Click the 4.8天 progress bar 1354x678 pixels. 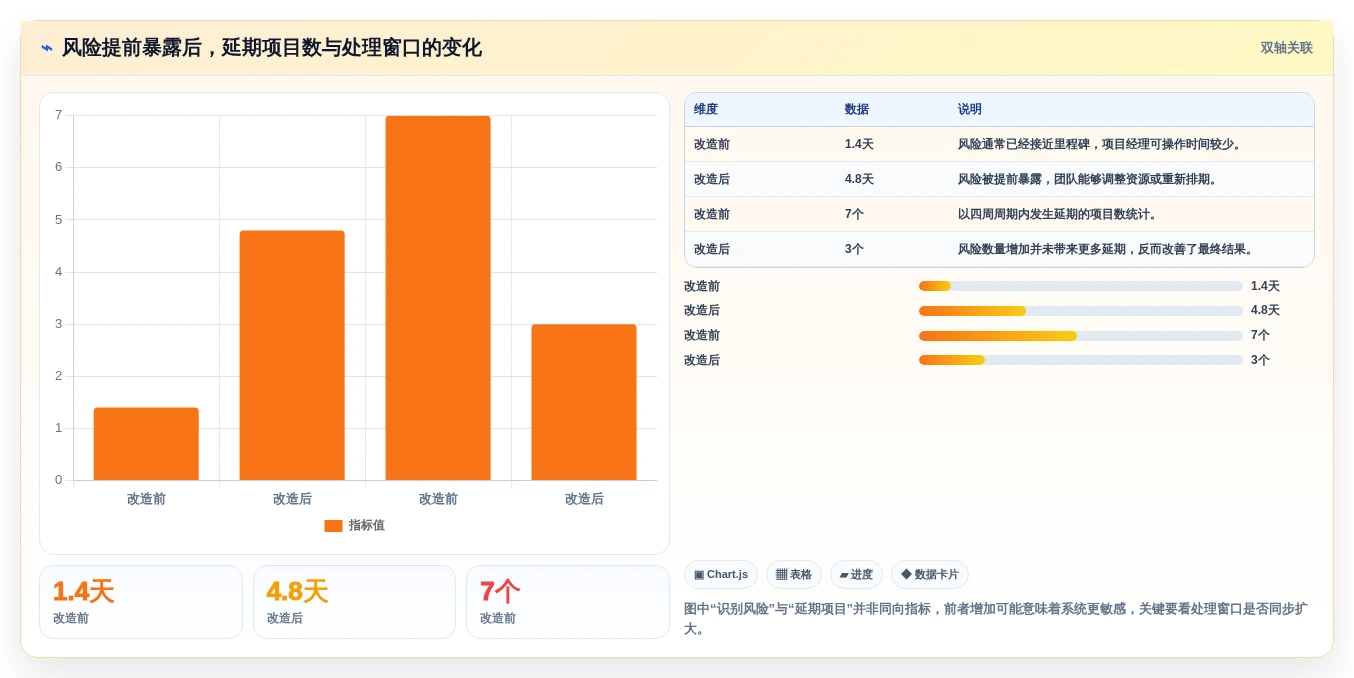[1080, 311]
